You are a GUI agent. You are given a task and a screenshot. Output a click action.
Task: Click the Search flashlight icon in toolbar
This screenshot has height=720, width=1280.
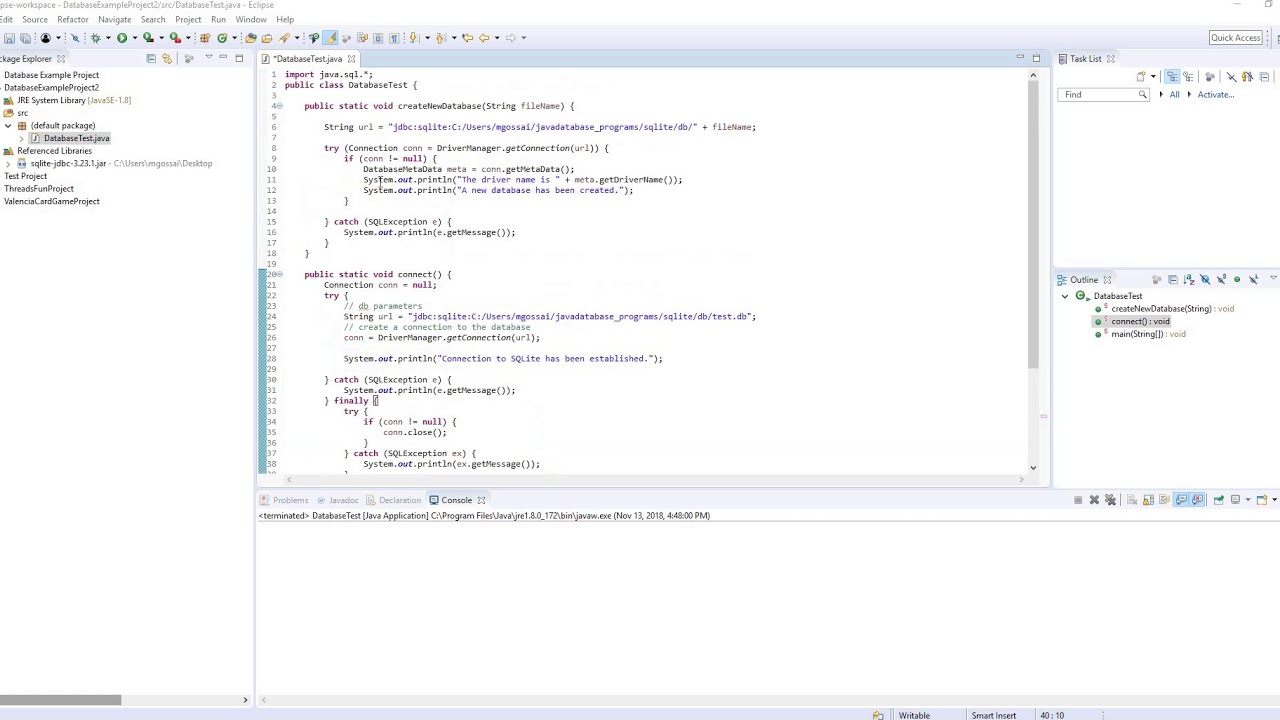pos(284,38)
